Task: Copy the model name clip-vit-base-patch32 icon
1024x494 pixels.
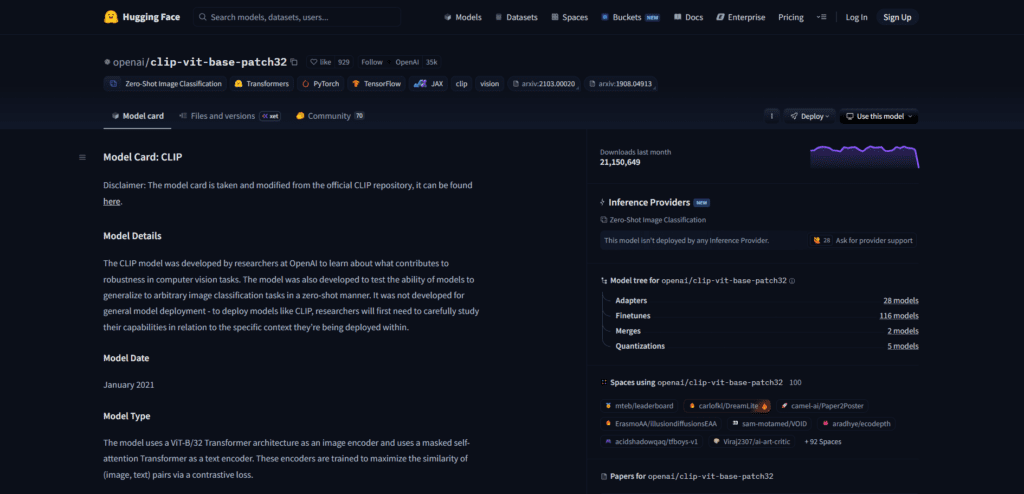Action: point(294,63)
